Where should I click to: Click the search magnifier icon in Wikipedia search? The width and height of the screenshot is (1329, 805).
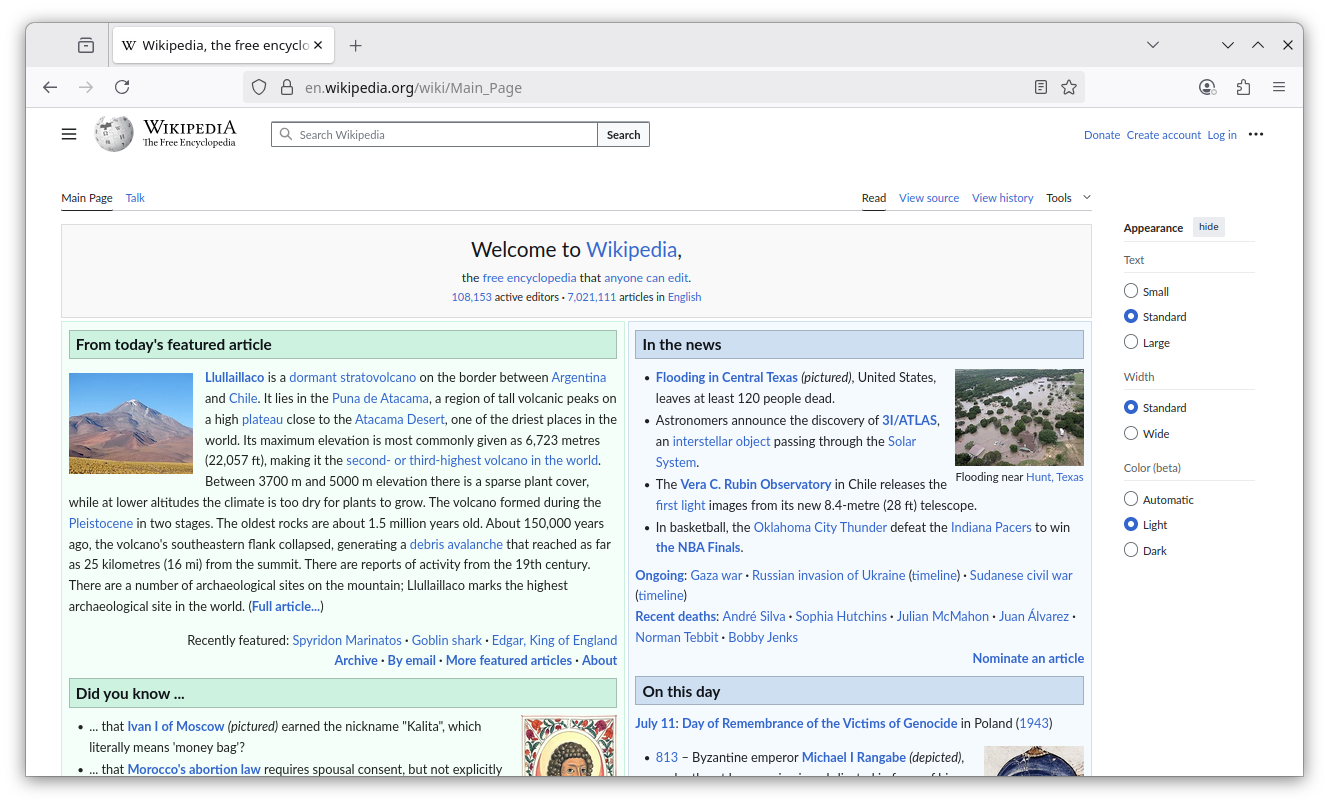click(286, 134)
